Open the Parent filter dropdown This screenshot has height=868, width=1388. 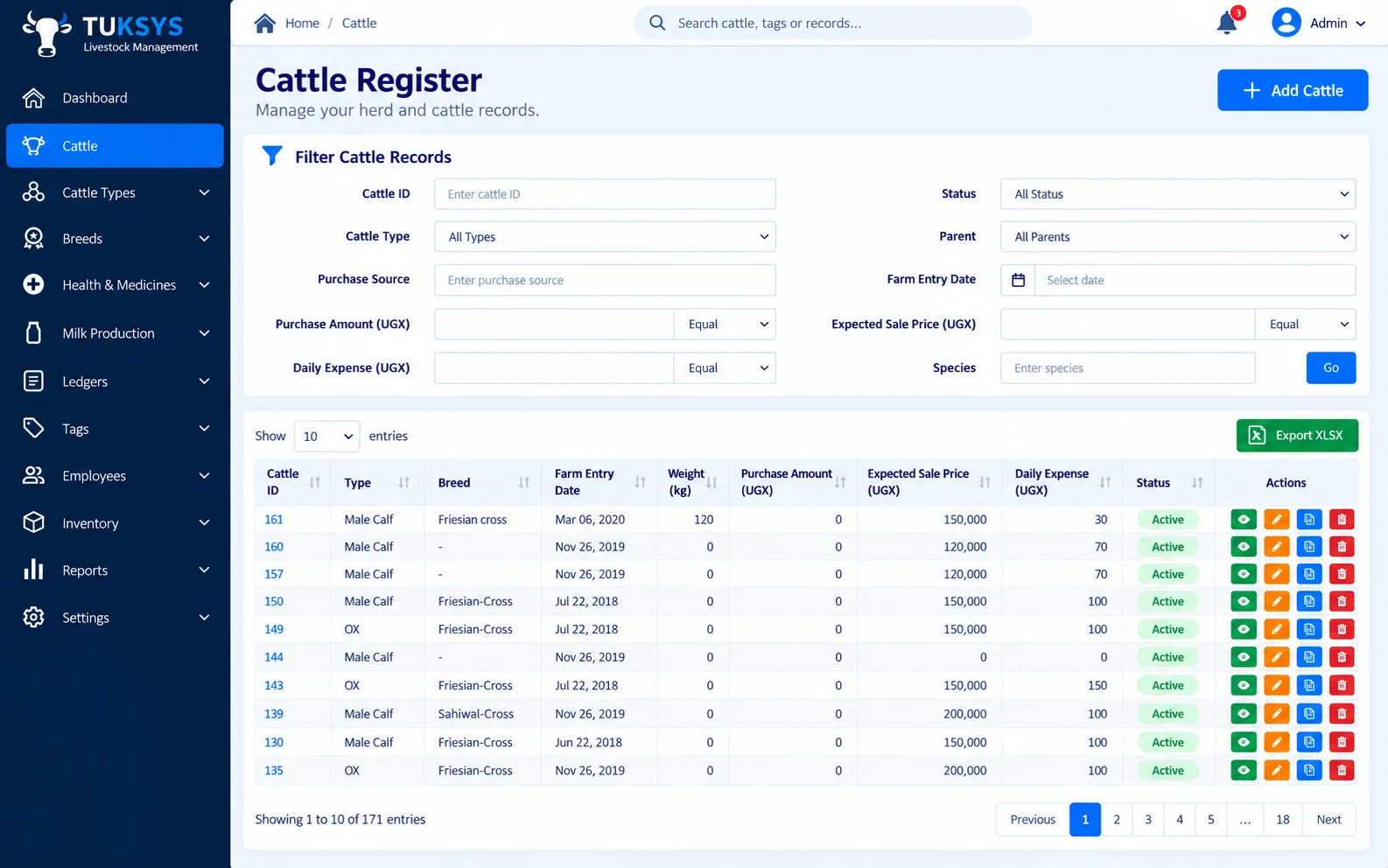(1178, 237)
